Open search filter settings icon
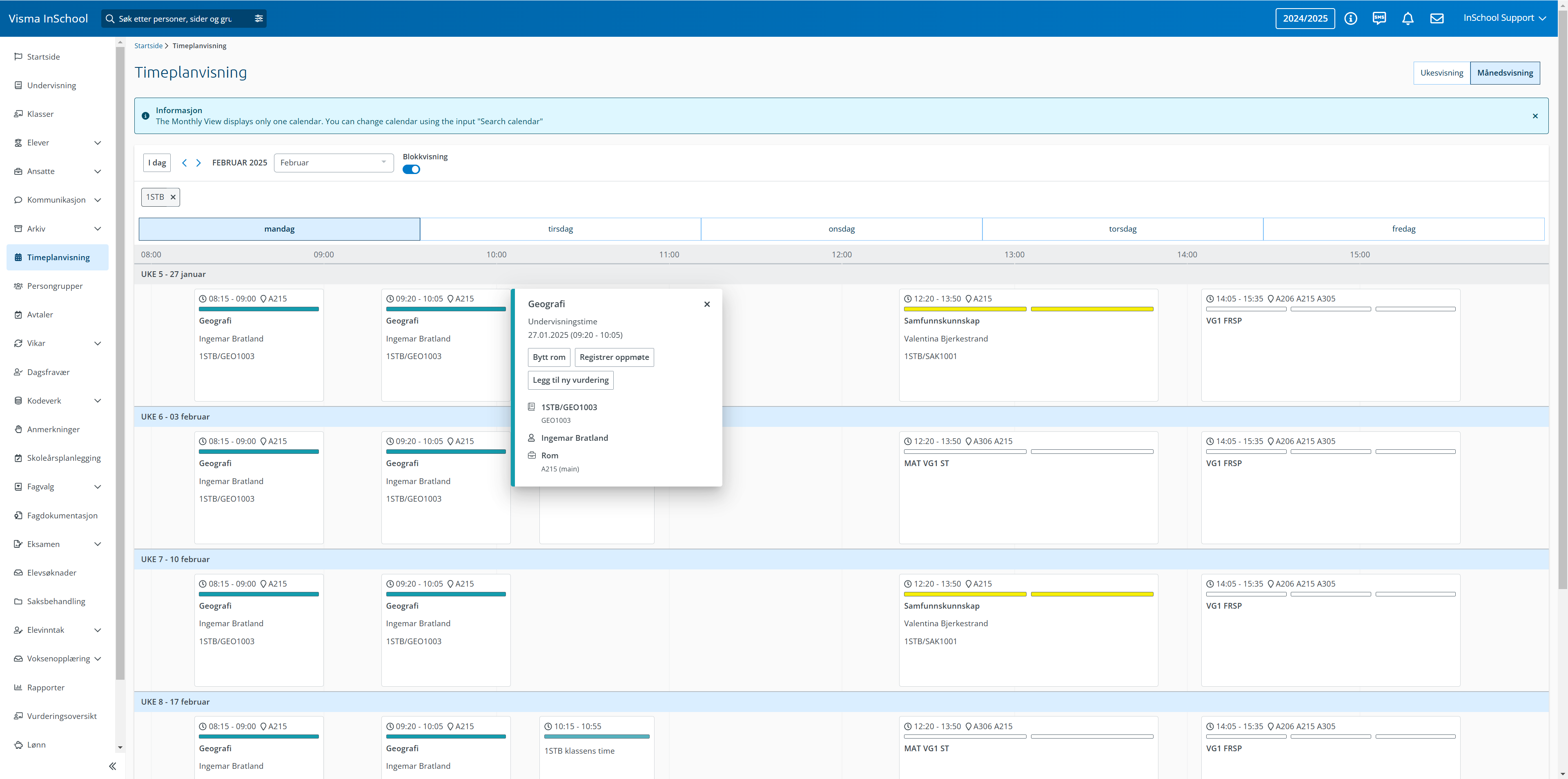The image size is (1568, 779). click(x=259, y=18)
